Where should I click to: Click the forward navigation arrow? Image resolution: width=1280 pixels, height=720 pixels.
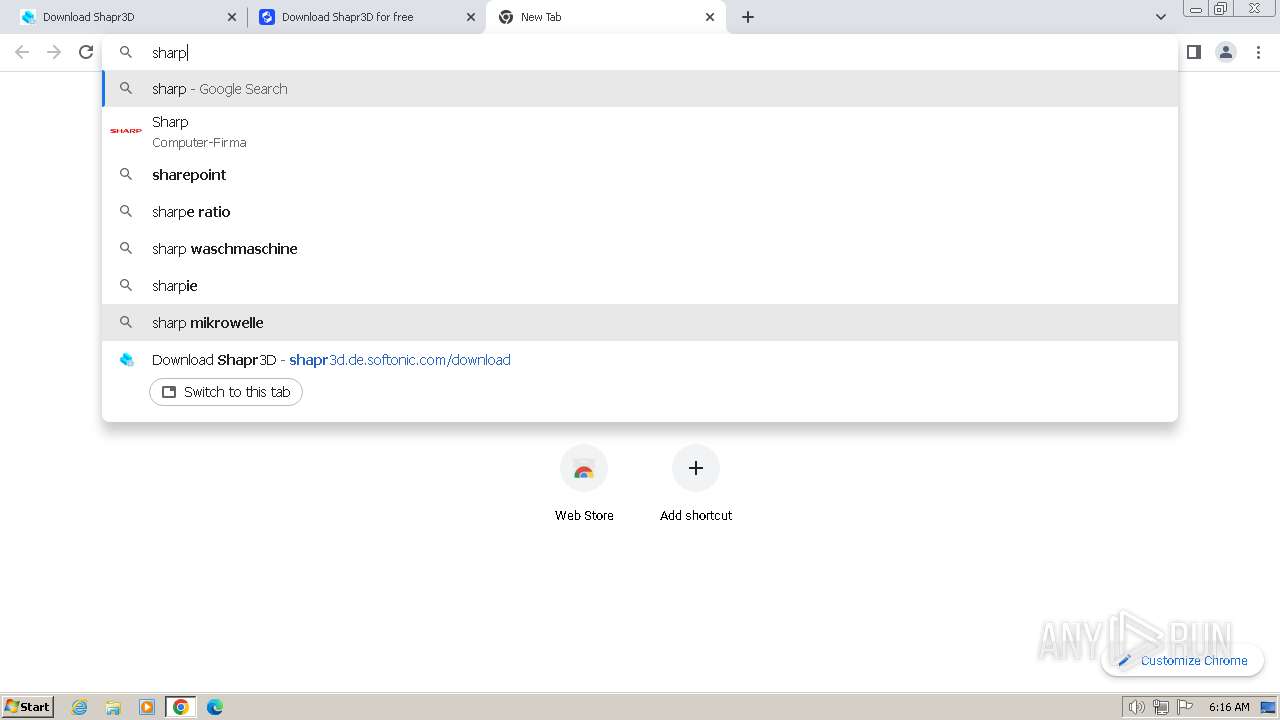click(54, 52)
